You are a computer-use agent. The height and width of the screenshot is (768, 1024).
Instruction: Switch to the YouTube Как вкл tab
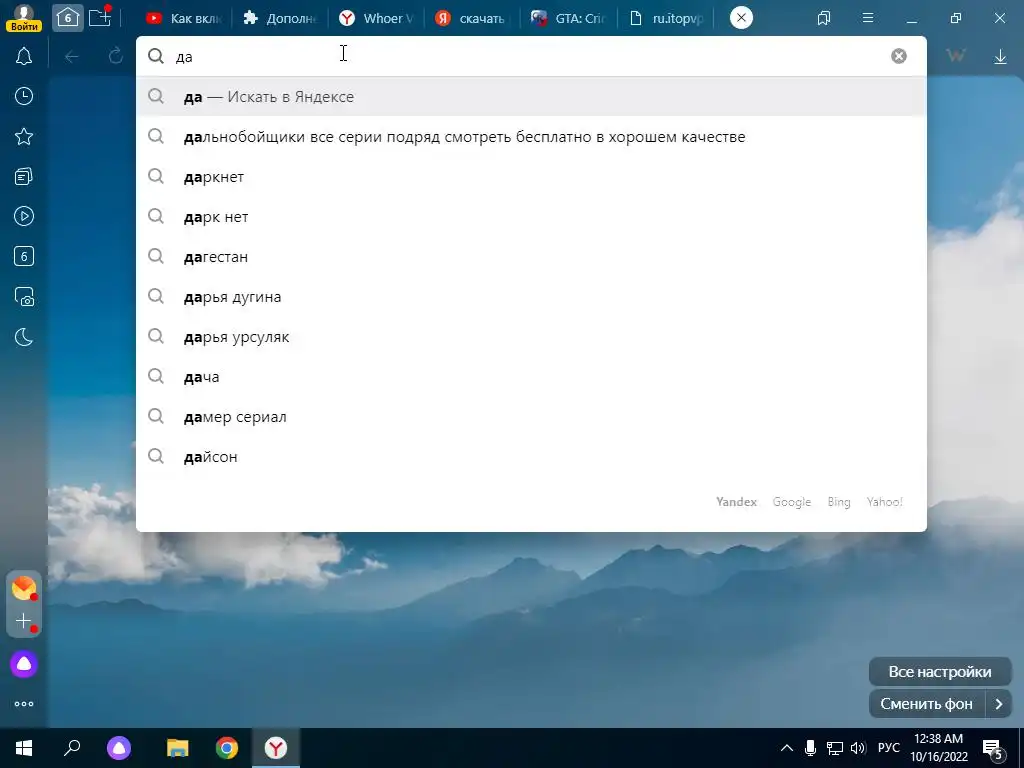coord(184,18)
